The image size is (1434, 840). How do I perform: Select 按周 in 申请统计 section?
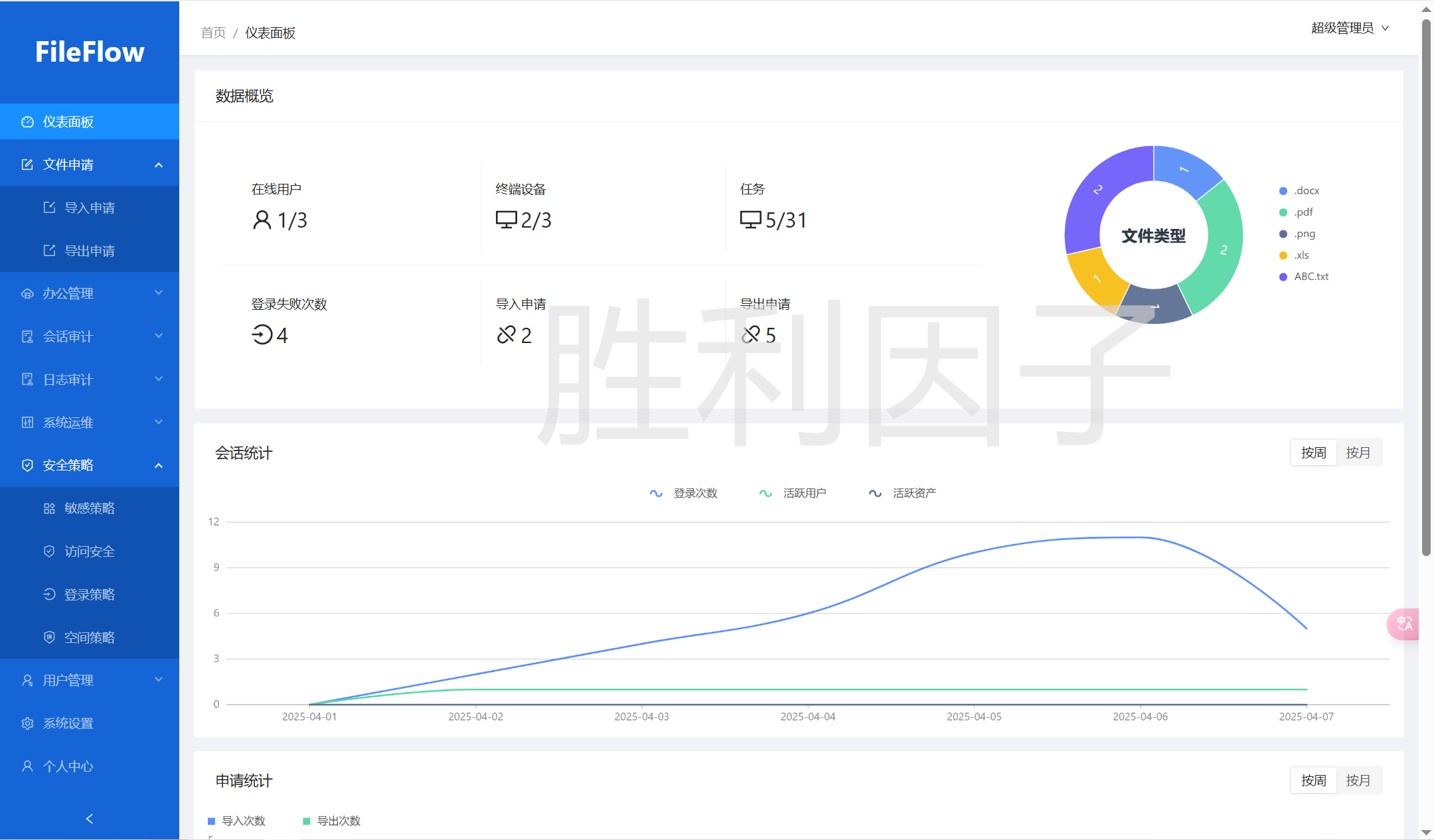pos(1313,780)
